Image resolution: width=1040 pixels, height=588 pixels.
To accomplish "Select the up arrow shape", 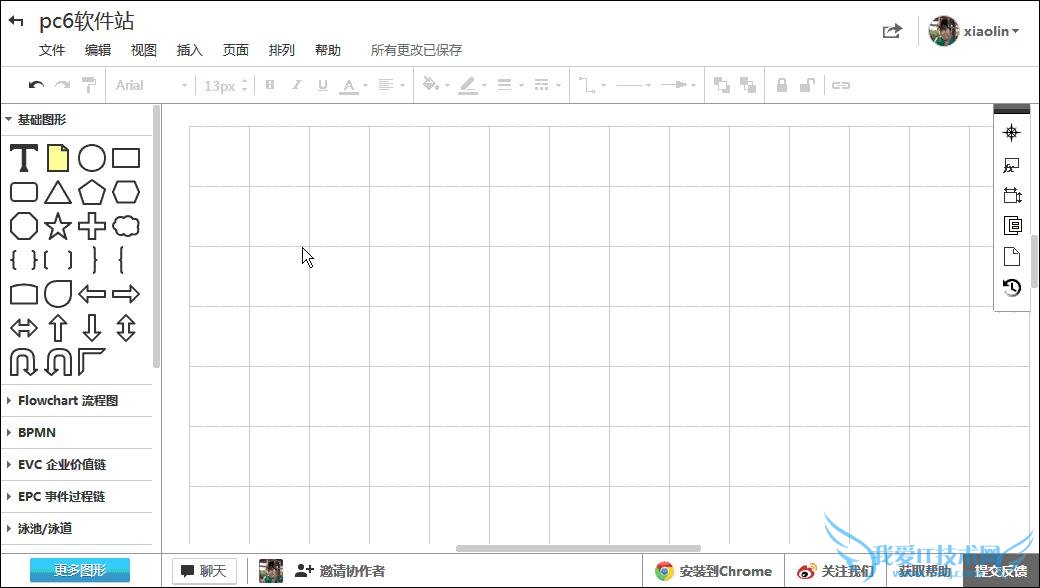I will click(58, 328).
